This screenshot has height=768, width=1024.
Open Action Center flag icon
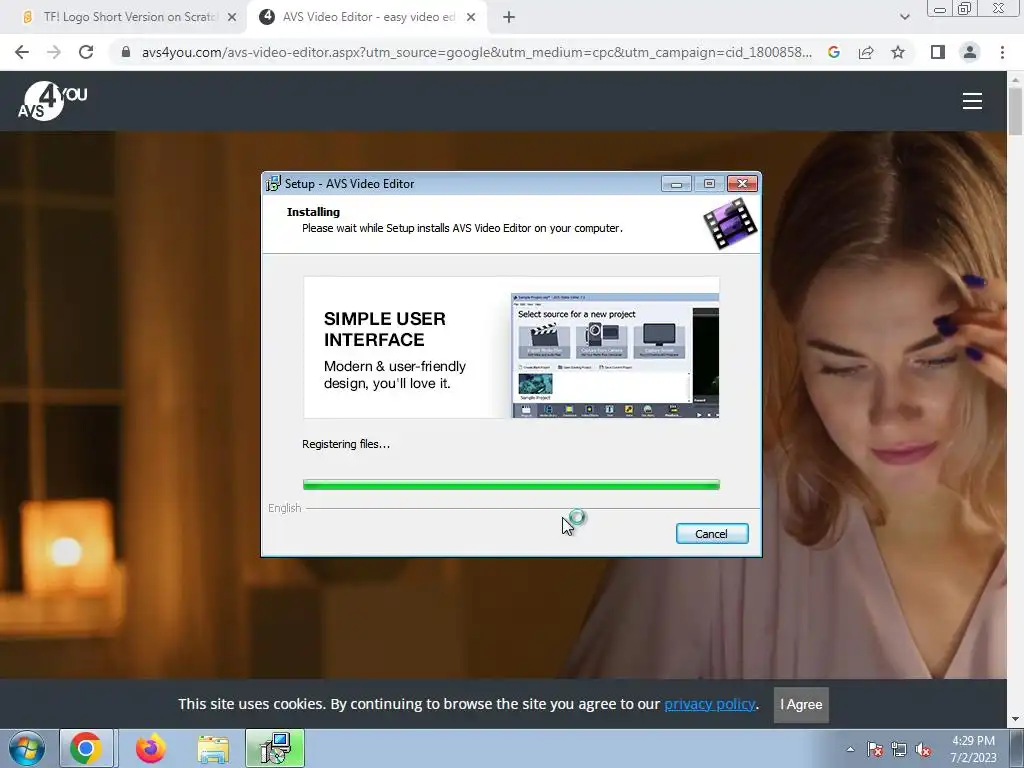[875, 749]
